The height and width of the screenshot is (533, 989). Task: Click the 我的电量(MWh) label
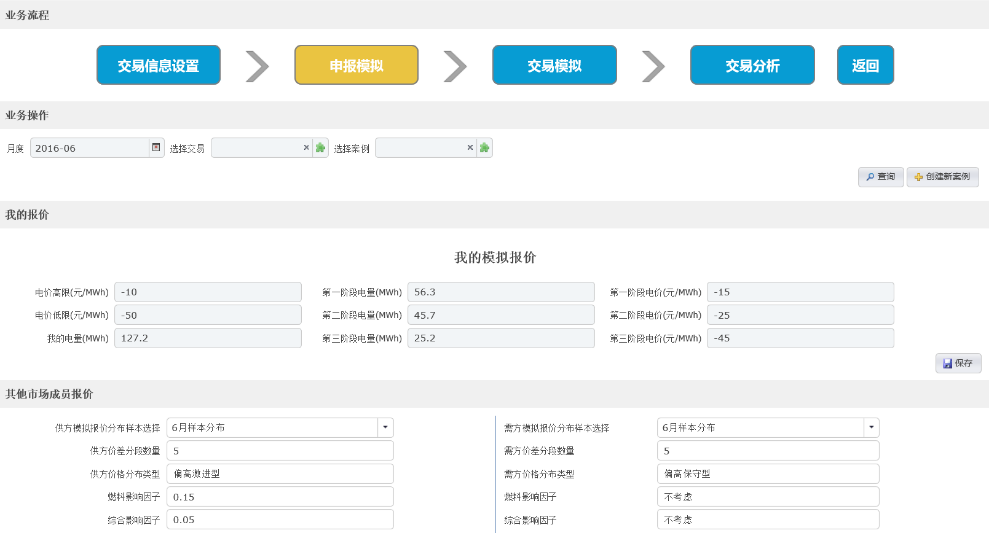(78, 338)
